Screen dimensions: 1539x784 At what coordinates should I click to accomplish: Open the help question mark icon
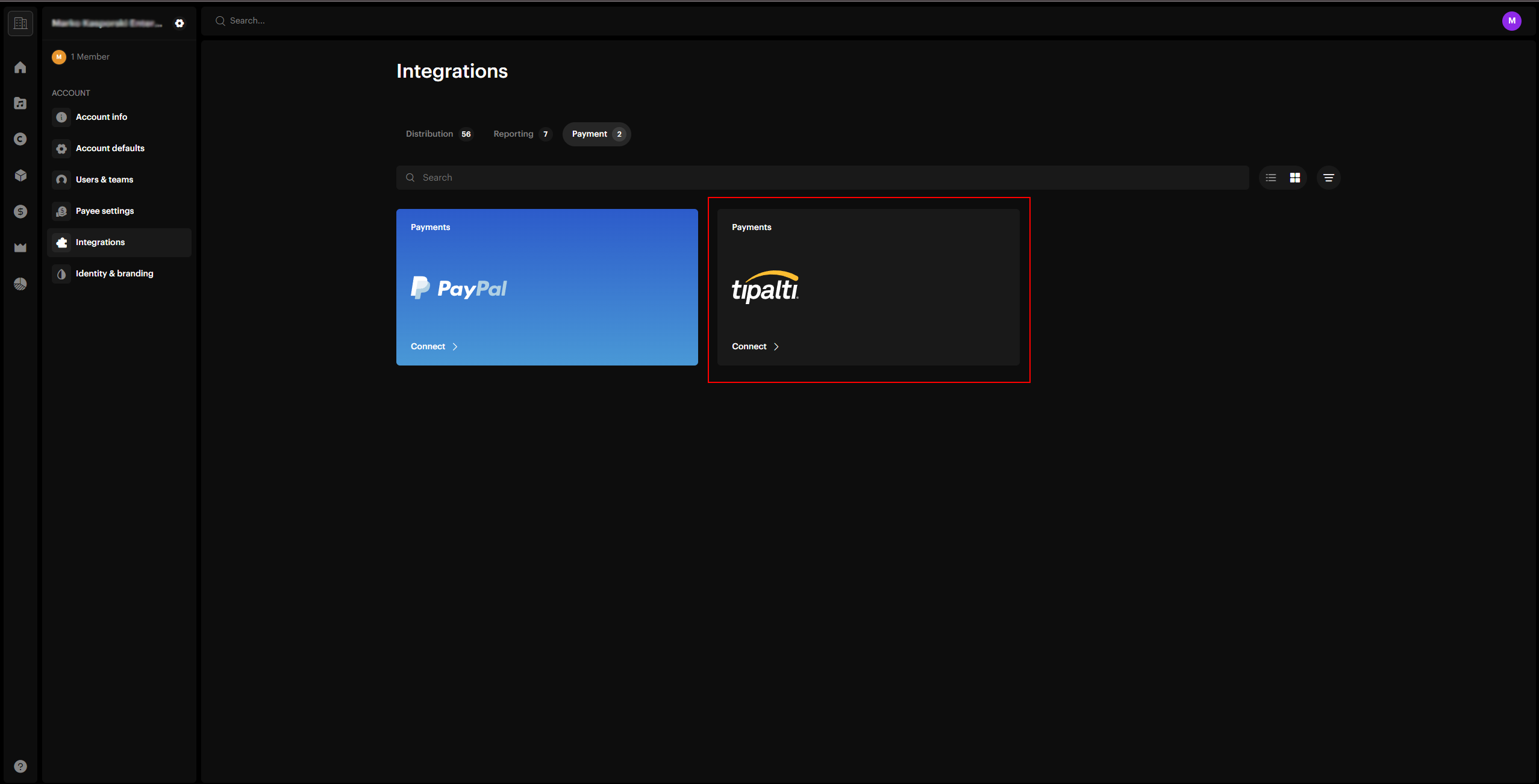coord(20,766)
